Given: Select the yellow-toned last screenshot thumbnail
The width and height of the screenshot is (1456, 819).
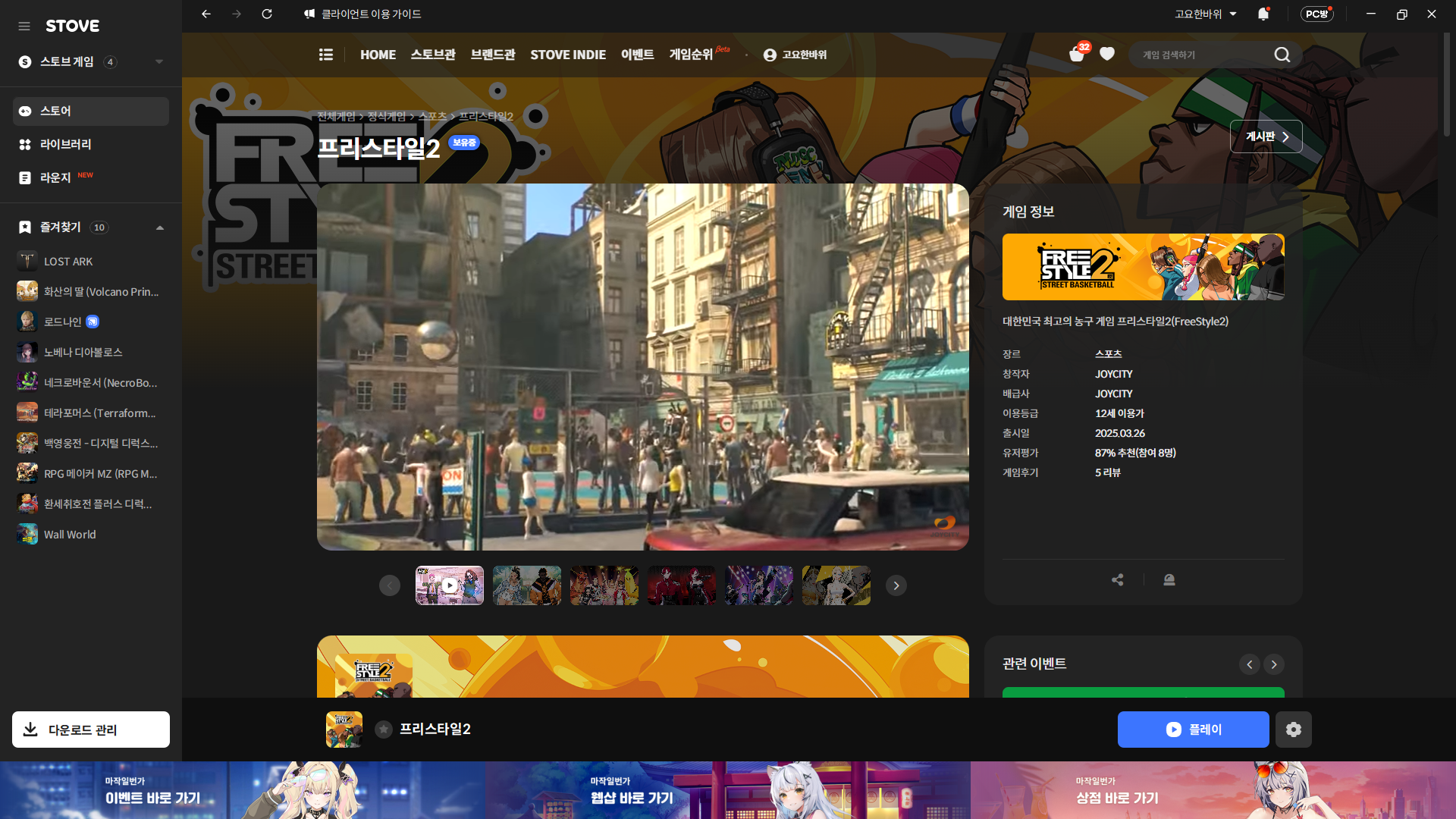Looking at the screenshot, I should [836, 585].
